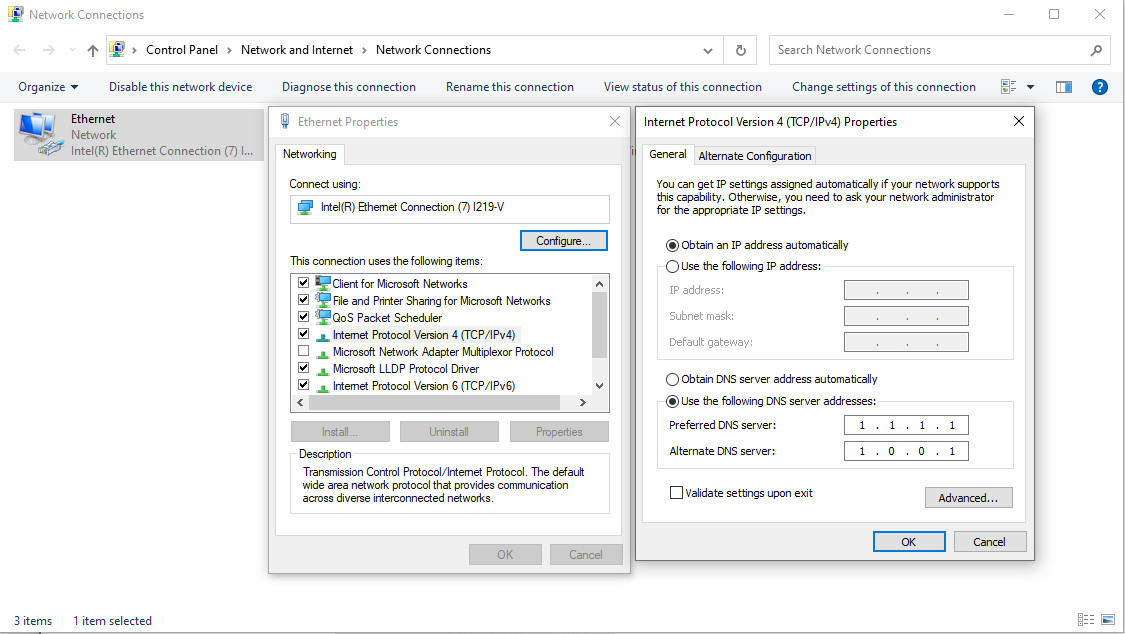1125x634 pixels.
Task: Click the Refresh address bar icon
Action: pos(740,50)
